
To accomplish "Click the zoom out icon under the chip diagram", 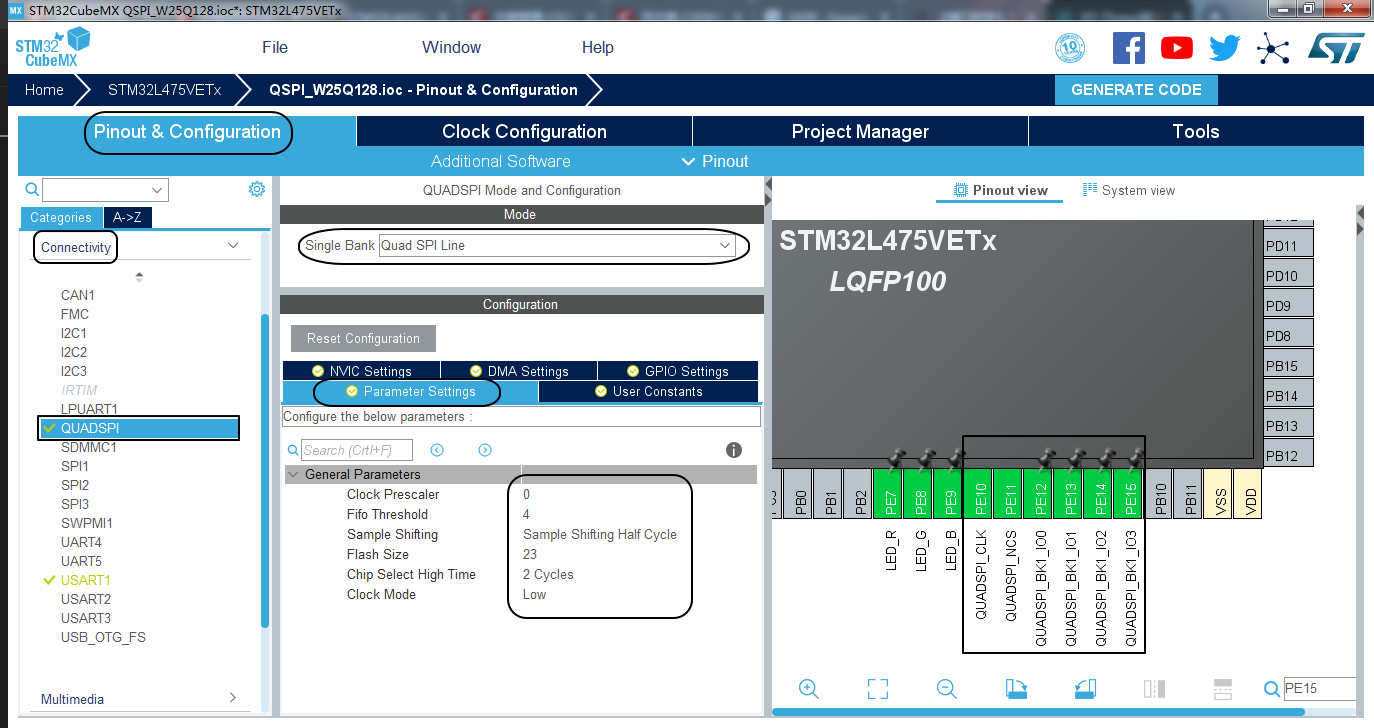I will [946, 688].
